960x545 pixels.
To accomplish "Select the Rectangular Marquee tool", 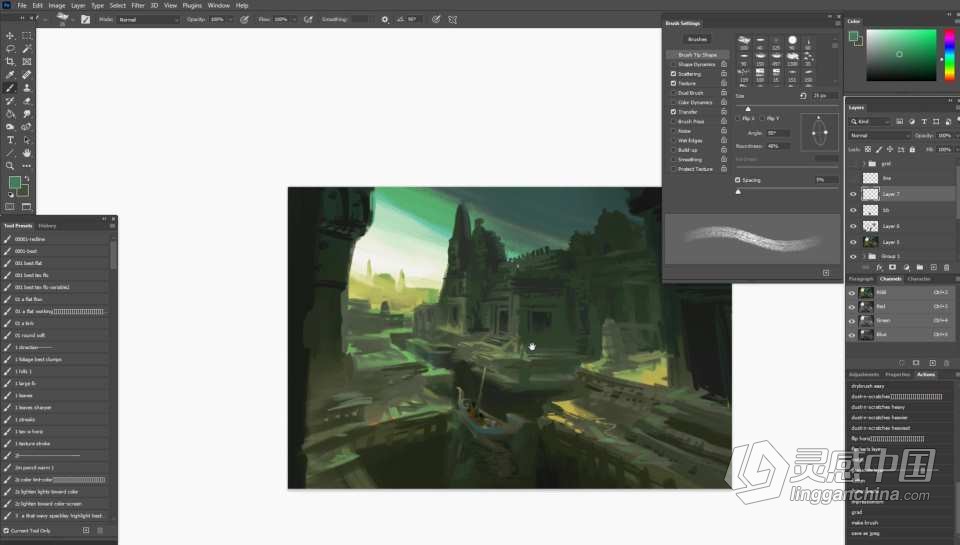I will pyautogui.click(x=26, y=36).
